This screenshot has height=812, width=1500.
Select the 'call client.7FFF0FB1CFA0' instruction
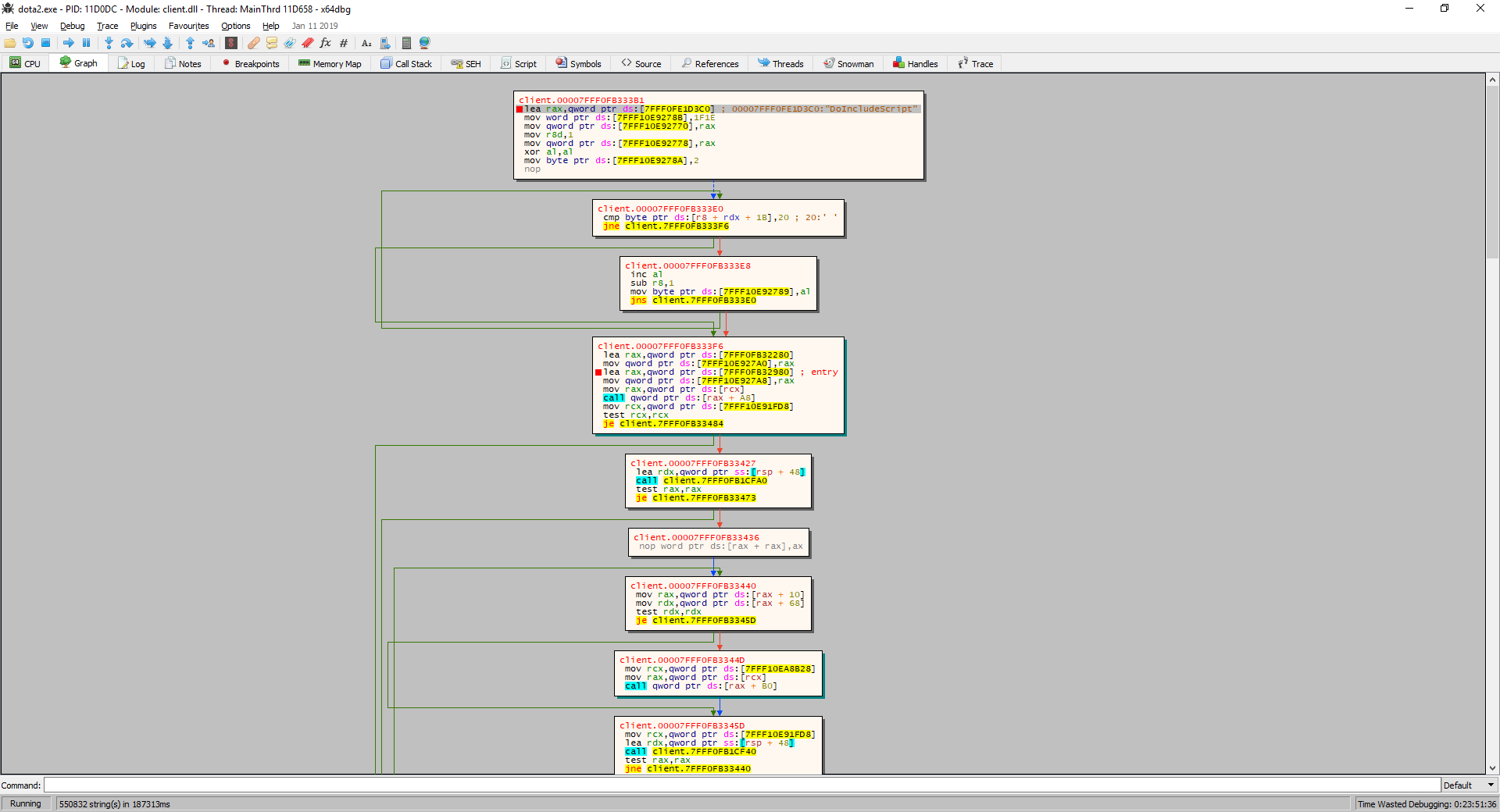click(x=702, y=481)
